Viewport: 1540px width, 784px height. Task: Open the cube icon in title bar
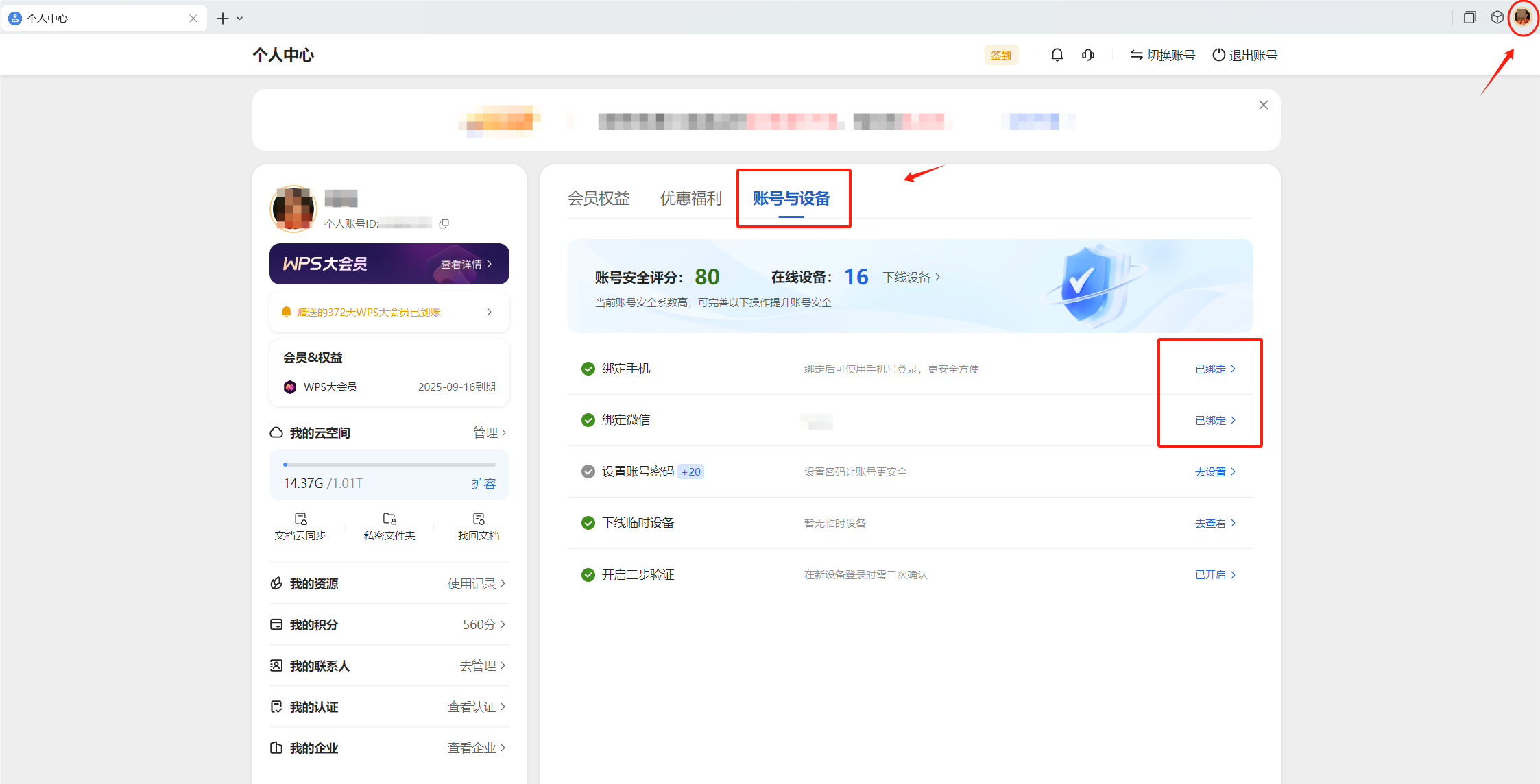pyautogui.click(x=1497, y=17)
